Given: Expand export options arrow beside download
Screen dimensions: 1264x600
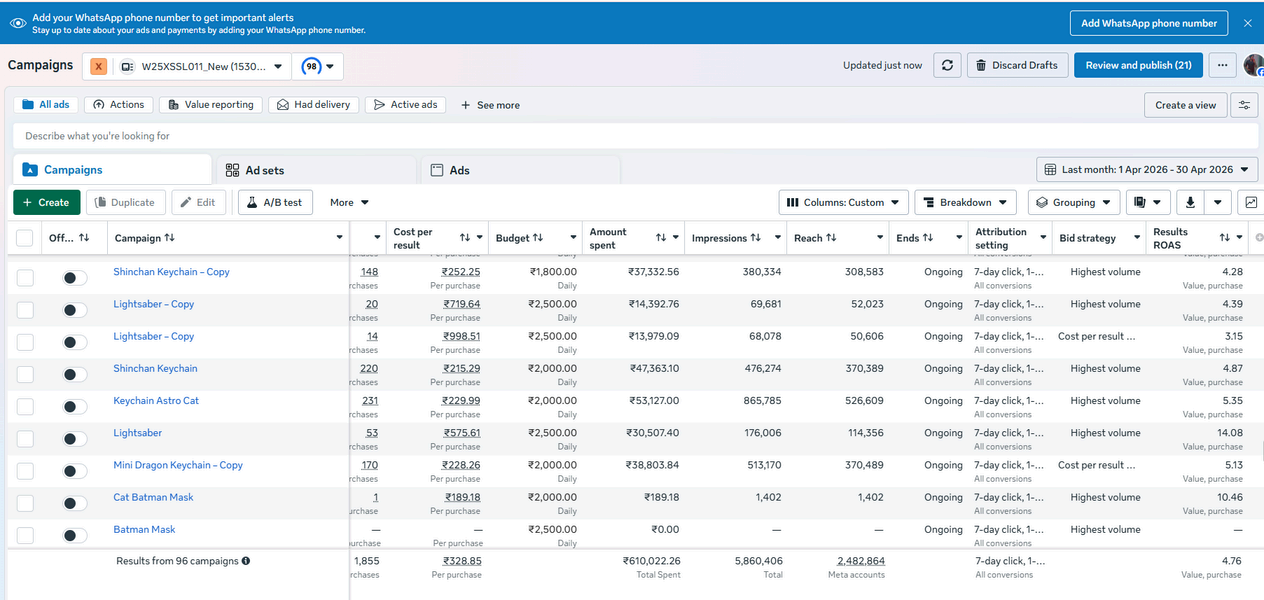Looking at the screenshot, I should [x=1217, y=202].
